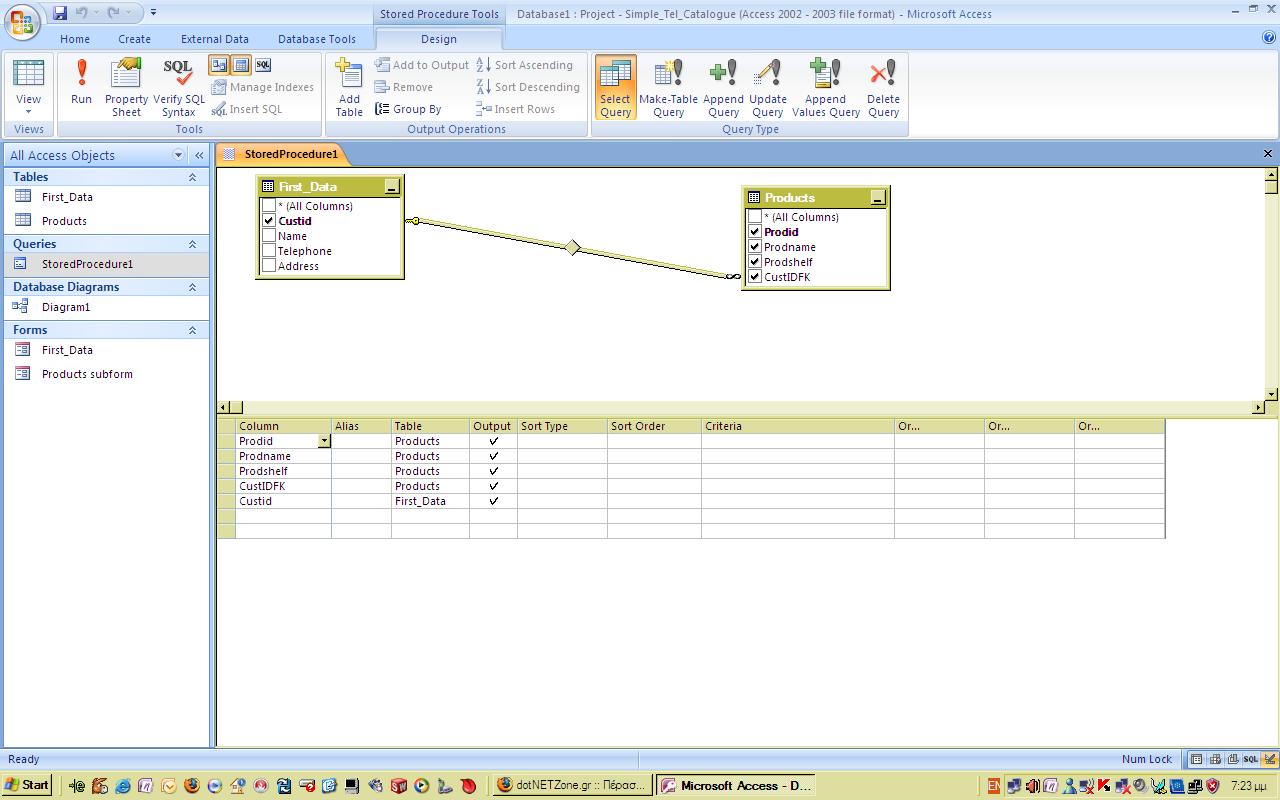Viewport: 1280px width, 800px height.
Task: Click Sort Ascending
Action: click(x=525, y=65)
